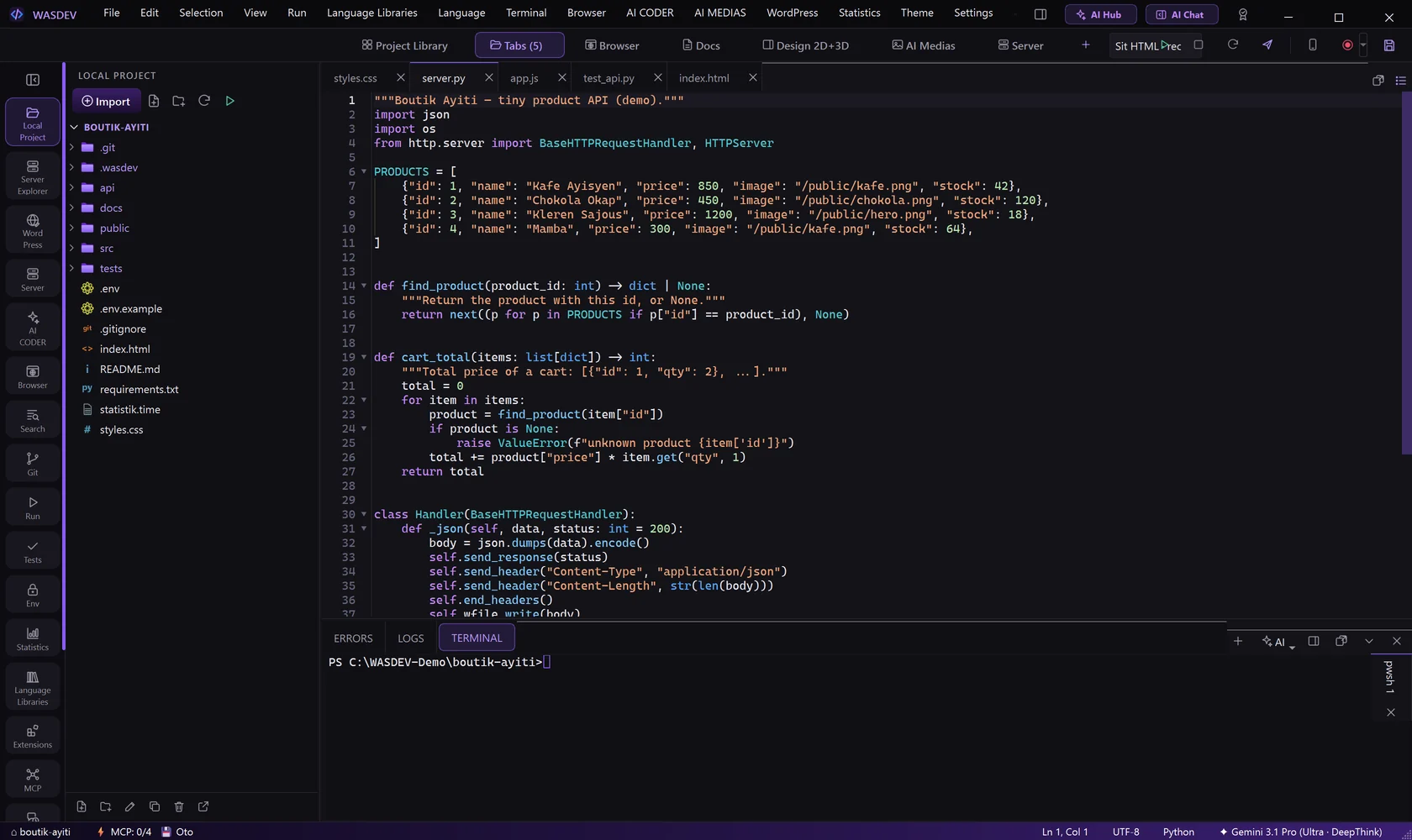
Task: Open the MCP sidebar panel
Action: coord(33,780)
